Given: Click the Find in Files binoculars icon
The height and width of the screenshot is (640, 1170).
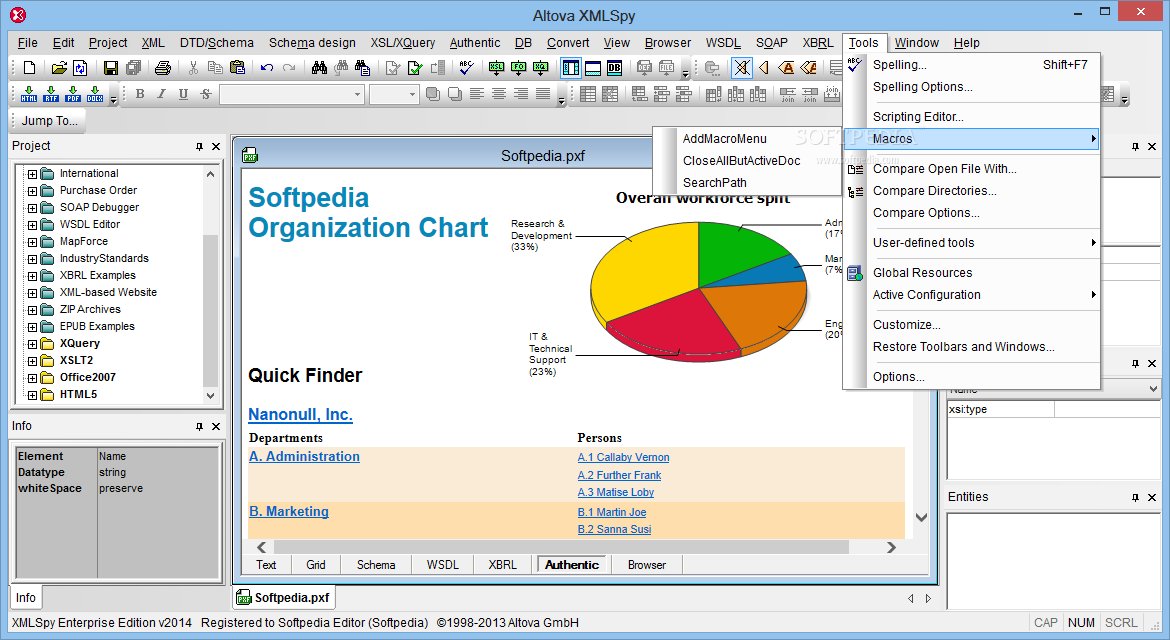Looking at the screenshot, I should [363, 68].
